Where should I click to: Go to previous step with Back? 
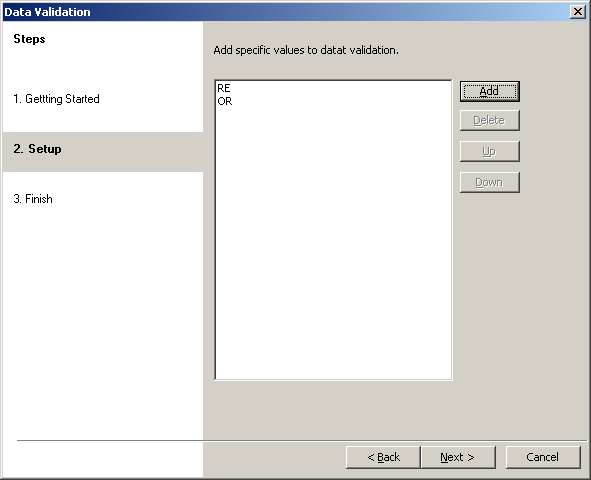click(x=383, y=457)
